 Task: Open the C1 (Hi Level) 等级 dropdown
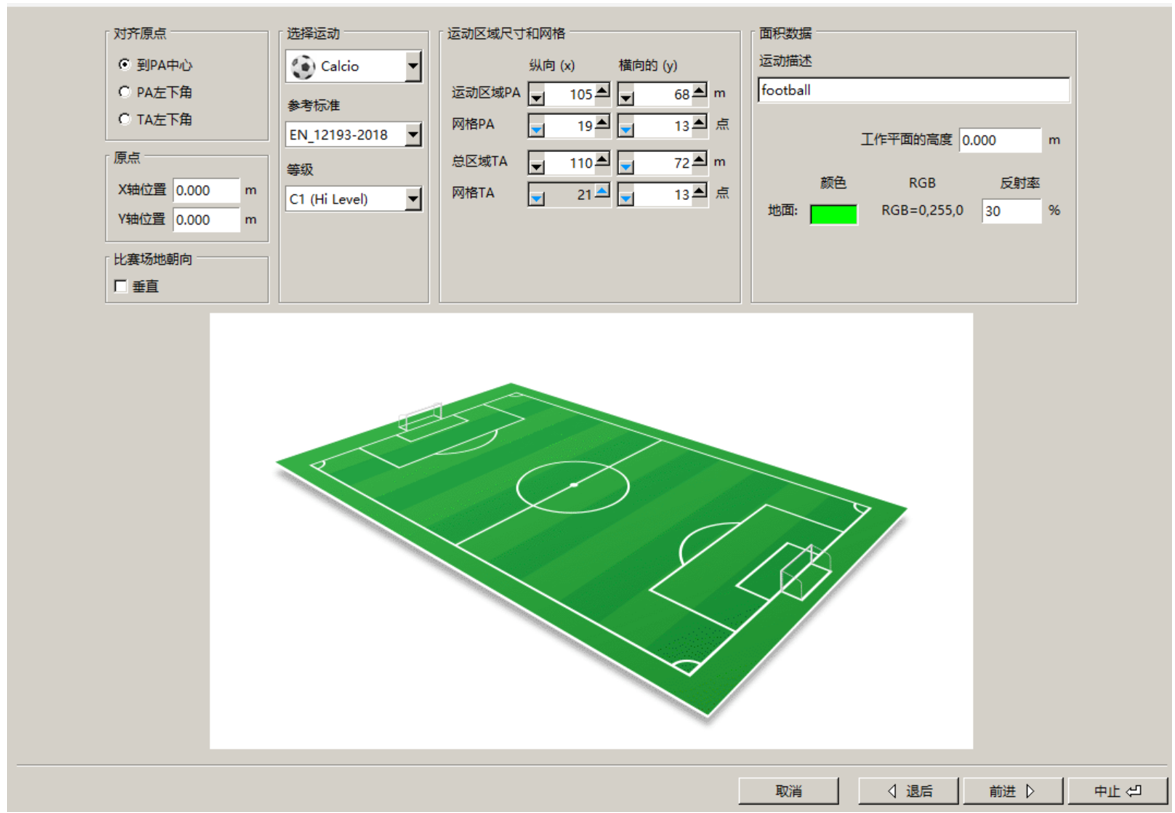tap(412, 199)
